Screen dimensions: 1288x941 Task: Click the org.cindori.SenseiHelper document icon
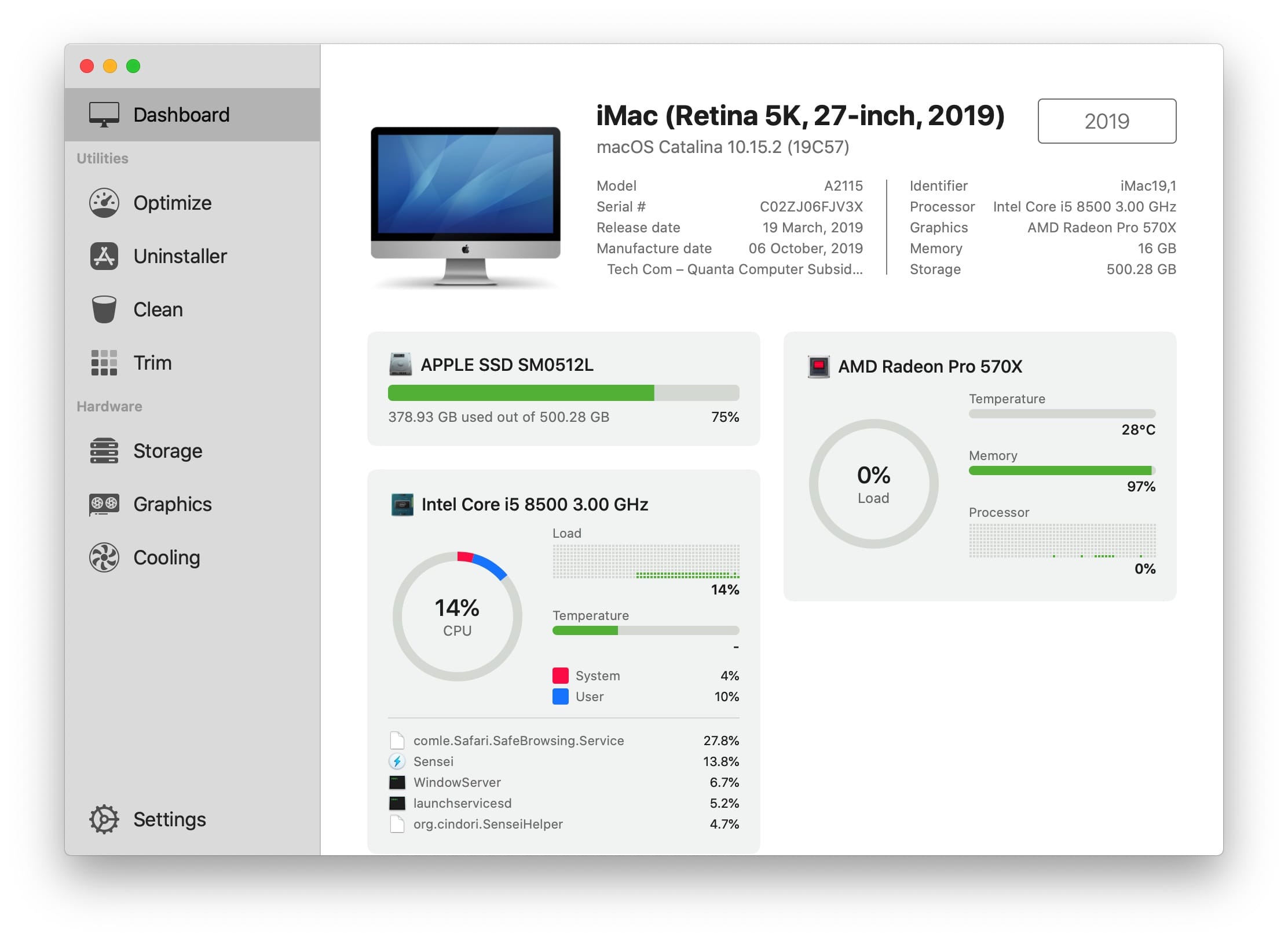tap(397, 824)
